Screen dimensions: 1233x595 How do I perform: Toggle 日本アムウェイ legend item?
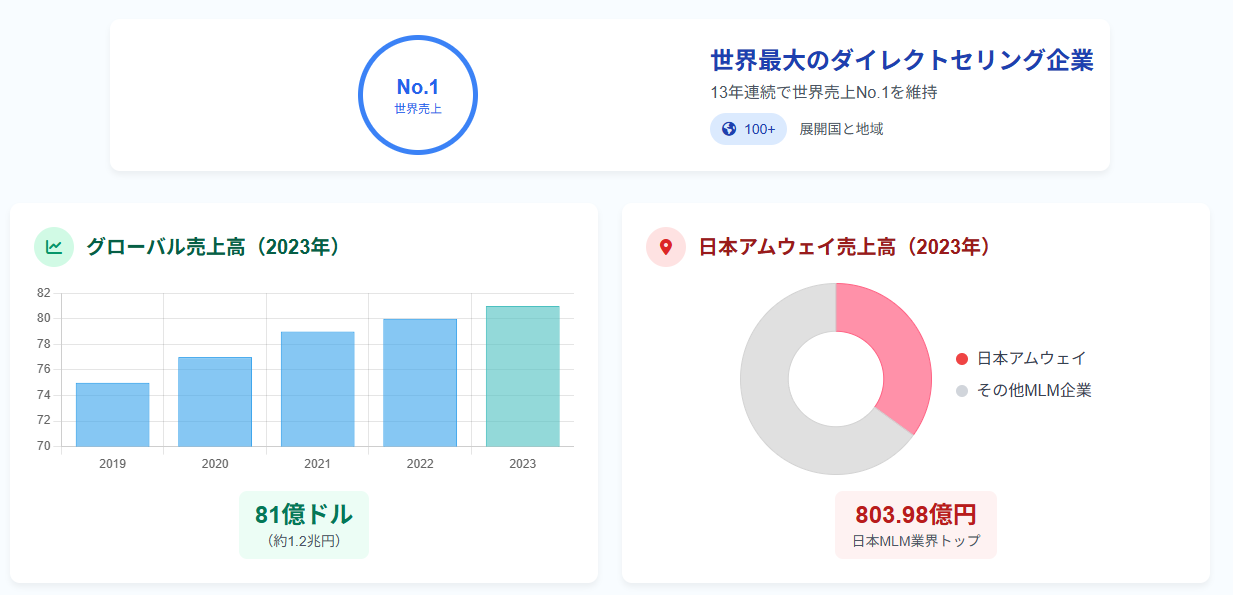[1021, 358]
